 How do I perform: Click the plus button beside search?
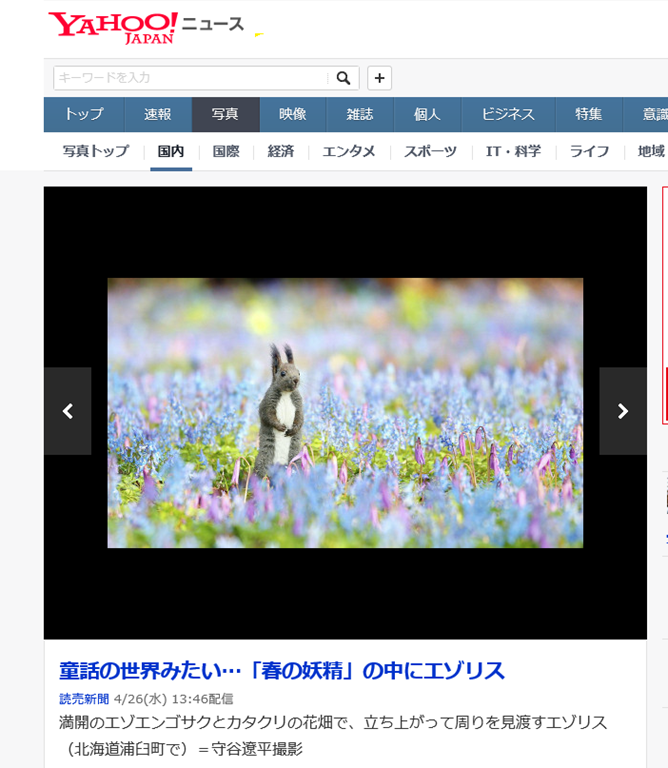[379, 78]
